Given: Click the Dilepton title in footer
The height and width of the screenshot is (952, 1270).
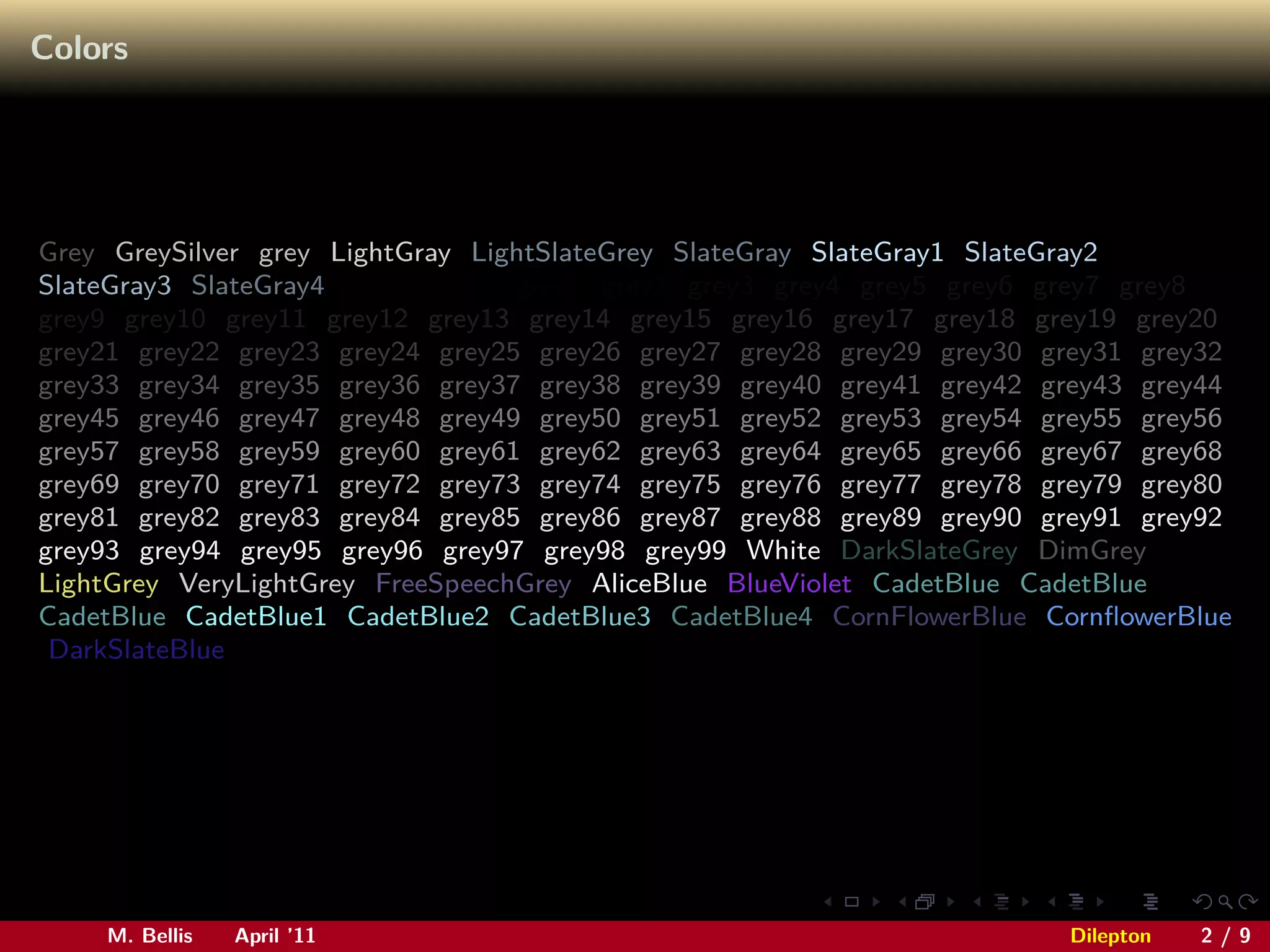Looking at the screenshot, I should (x=1110, y=935).
